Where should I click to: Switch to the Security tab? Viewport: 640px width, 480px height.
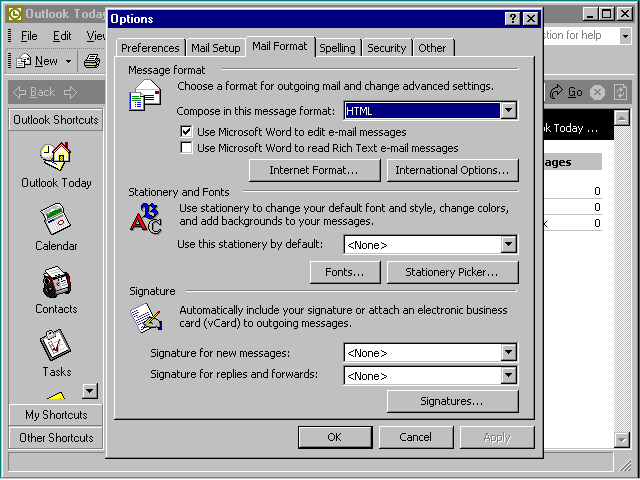(x=387, y=48)
